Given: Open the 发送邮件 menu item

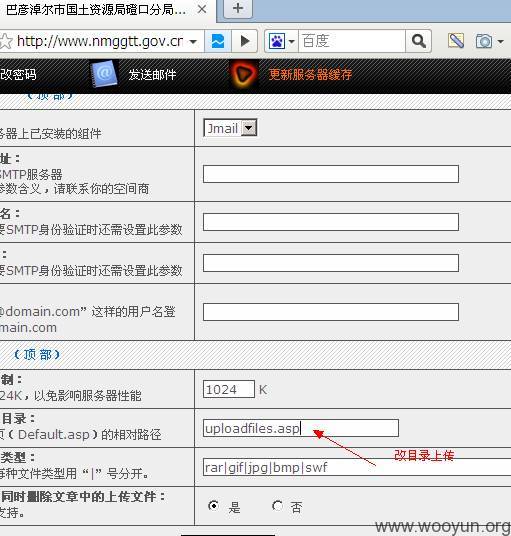Looking at the screenshot, I should (152, 74).
